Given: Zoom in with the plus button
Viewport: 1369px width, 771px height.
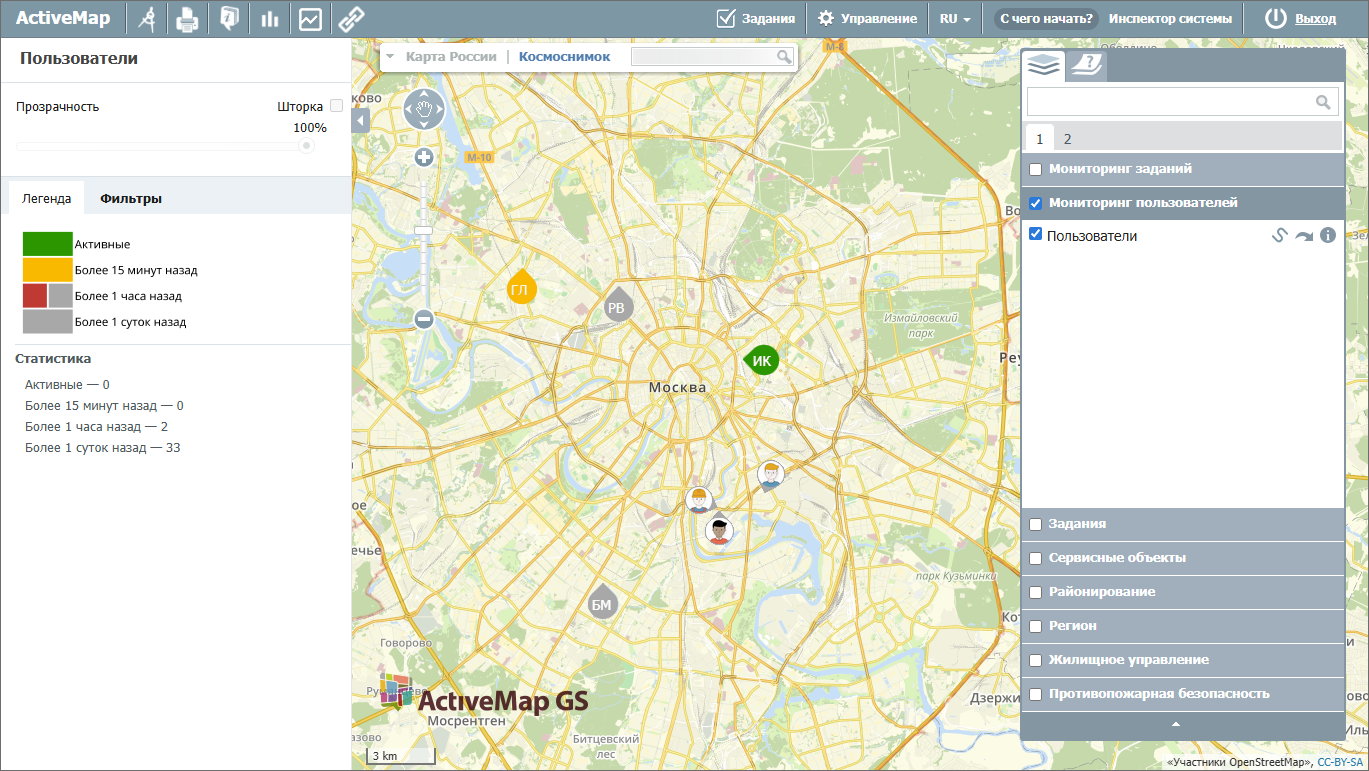Looking at the screenshot, I should 424,157.
